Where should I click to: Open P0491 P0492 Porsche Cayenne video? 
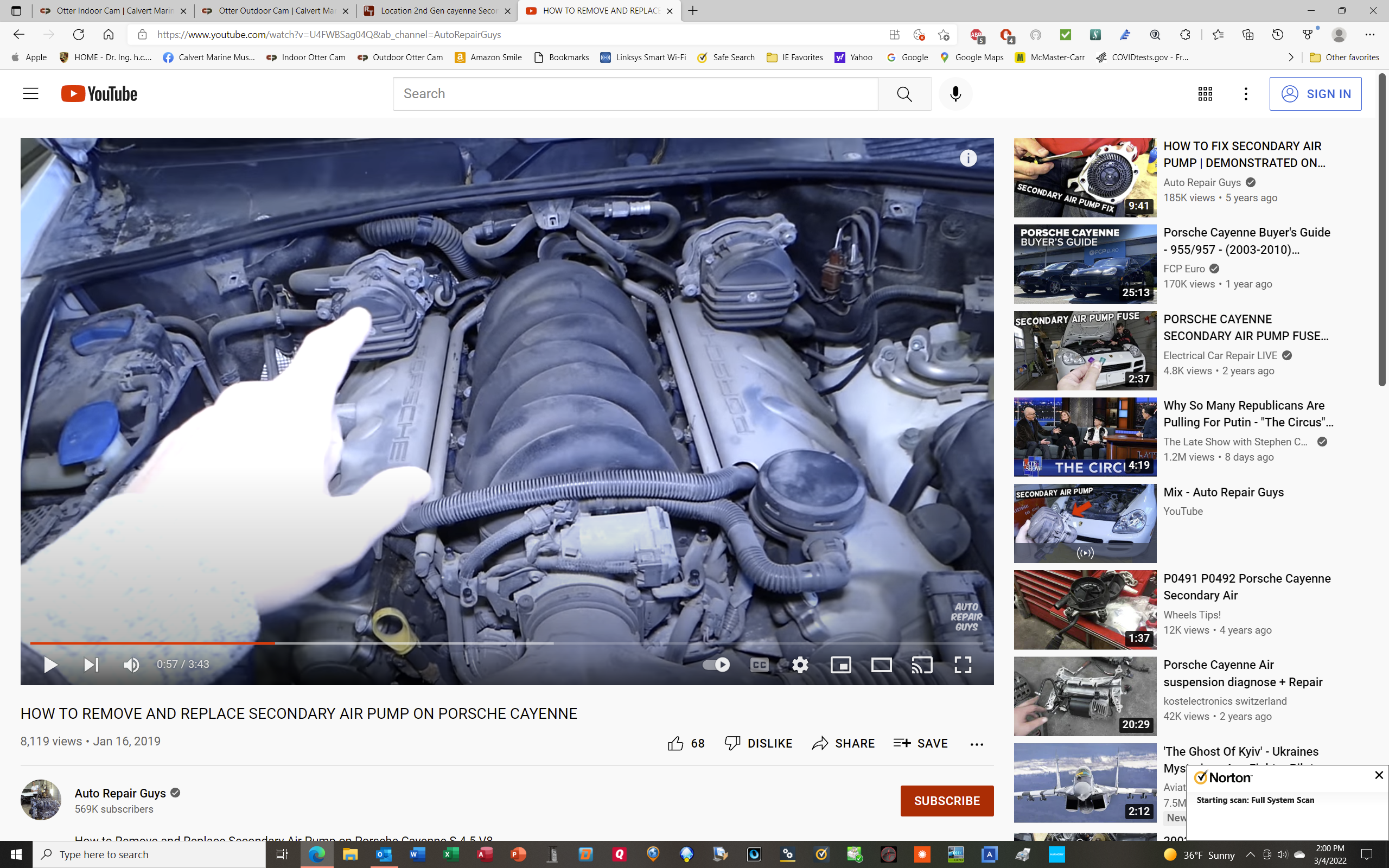tap(1247, 586)
